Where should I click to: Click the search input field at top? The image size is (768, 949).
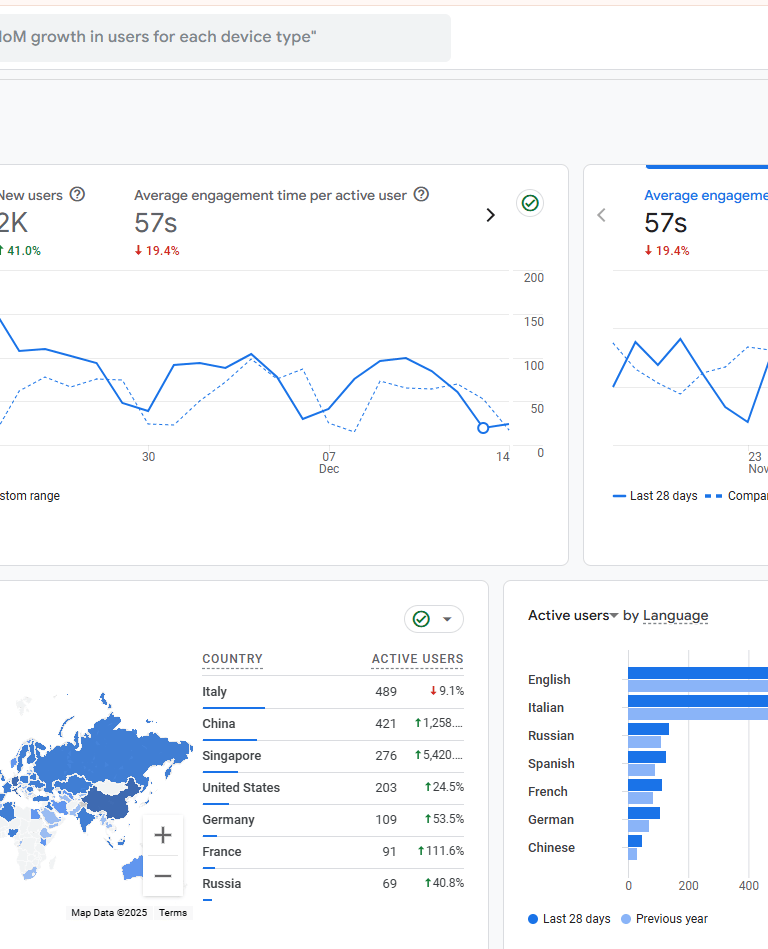(x=225, y=38)
